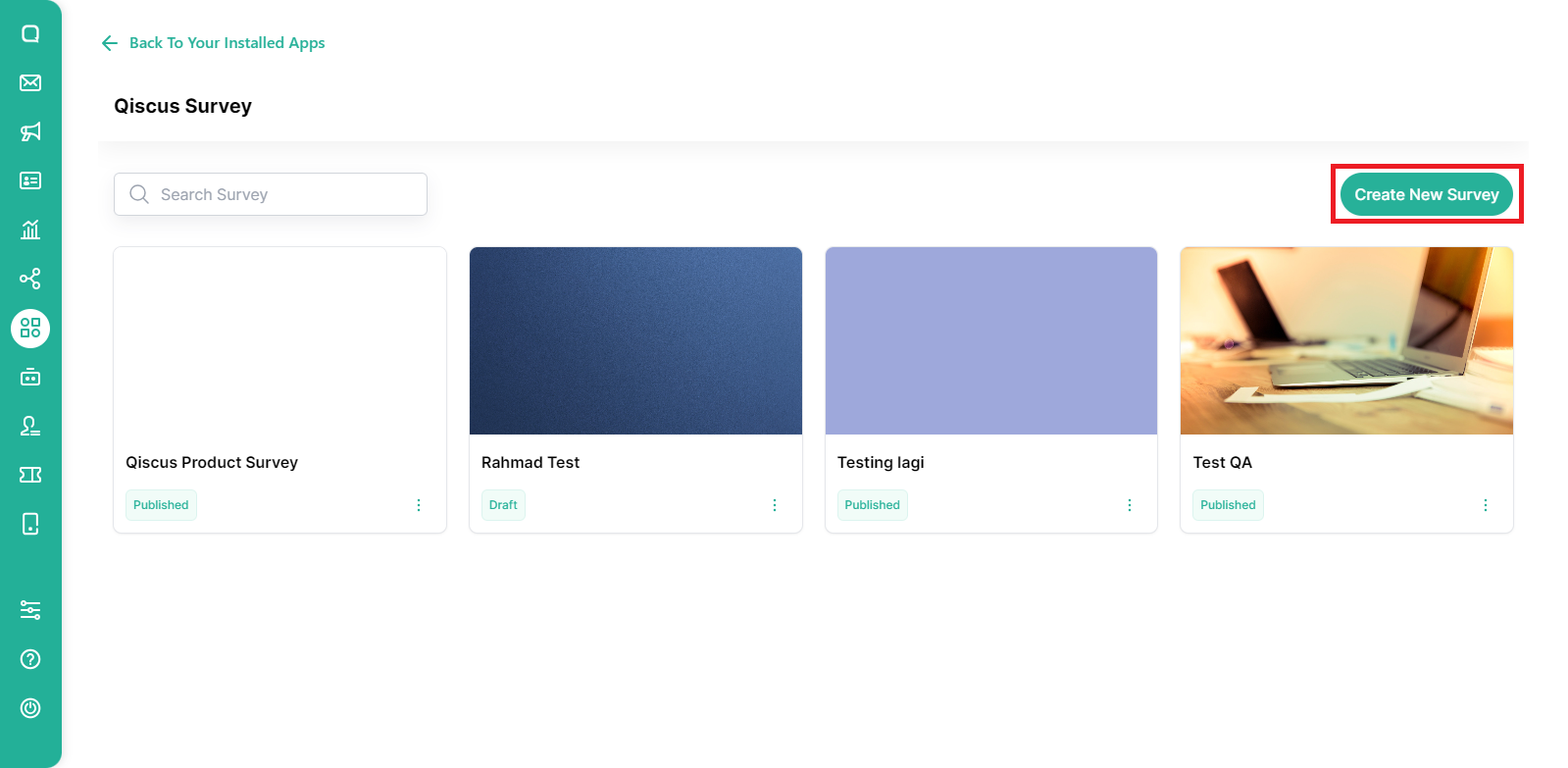Open options menu for Qiscus Product Survey
Viewport: 1568px width, 768px height.
(419, 505)
